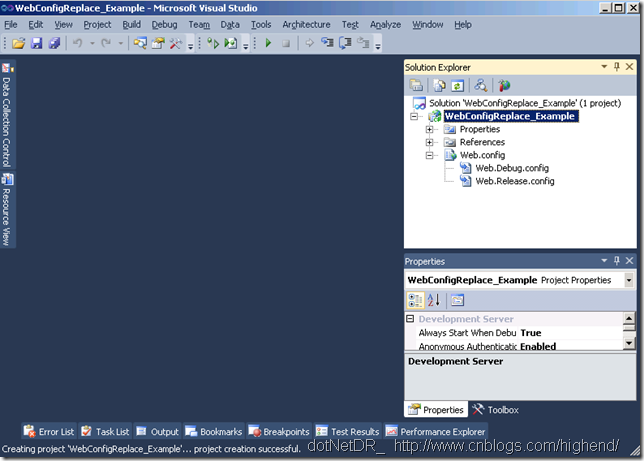Open the Architecture menu
This screenshot has height=461, width=644.
(306, 25)
